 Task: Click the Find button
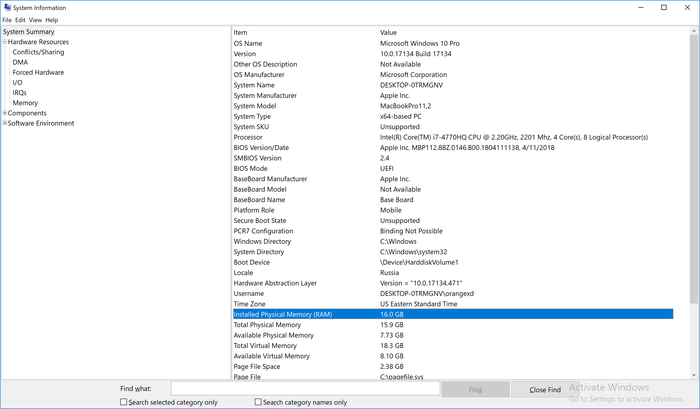coord(475,389)
